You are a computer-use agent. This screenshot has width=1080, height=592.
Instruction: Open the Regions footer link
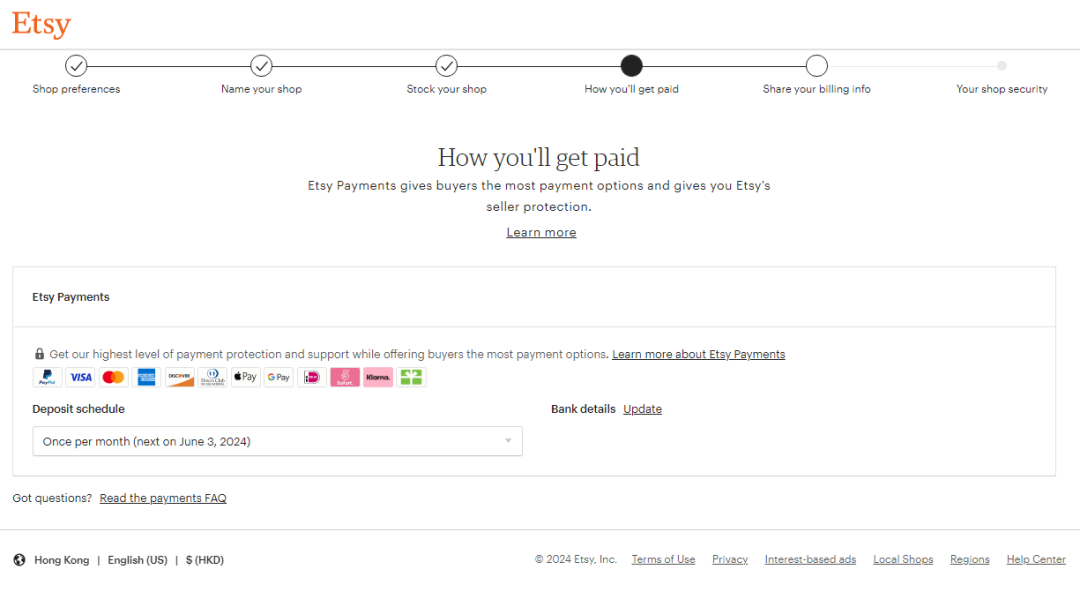pyautogui.click(x=970, y=560)
